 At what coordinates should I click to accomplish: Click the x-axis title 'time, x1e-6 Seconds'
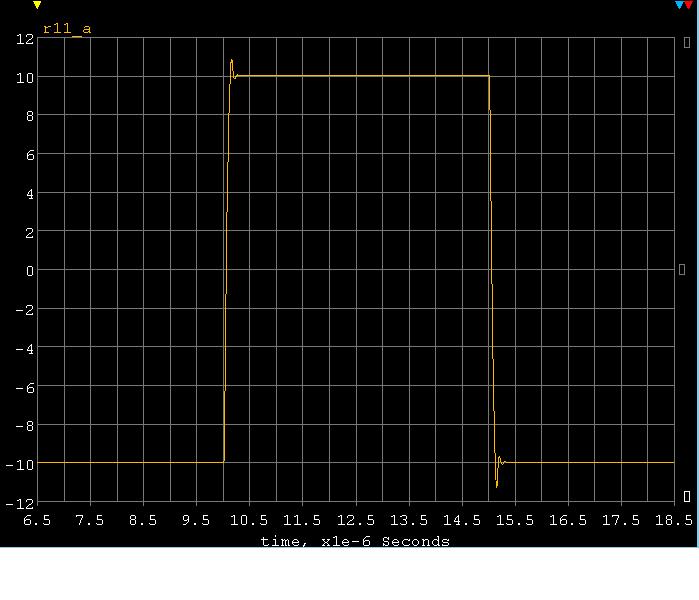coord(355,541)
